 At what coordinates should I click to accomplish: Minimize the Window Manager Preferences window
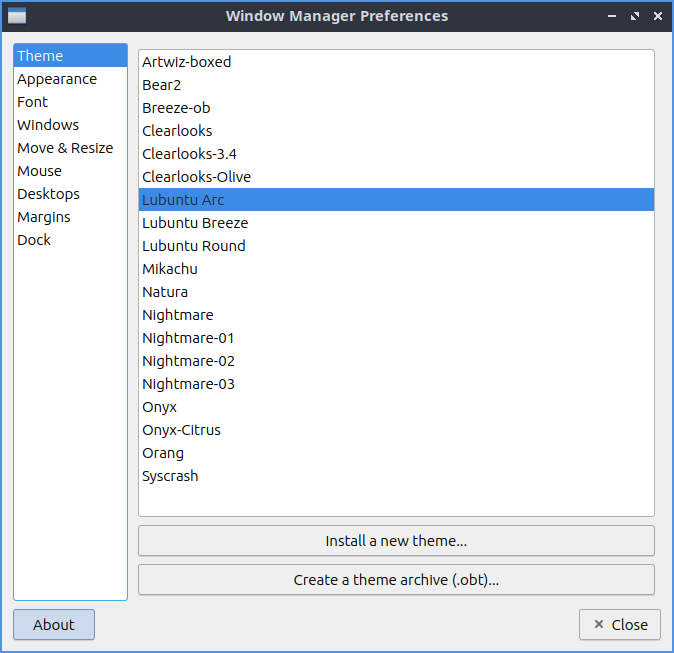point(612,16)
